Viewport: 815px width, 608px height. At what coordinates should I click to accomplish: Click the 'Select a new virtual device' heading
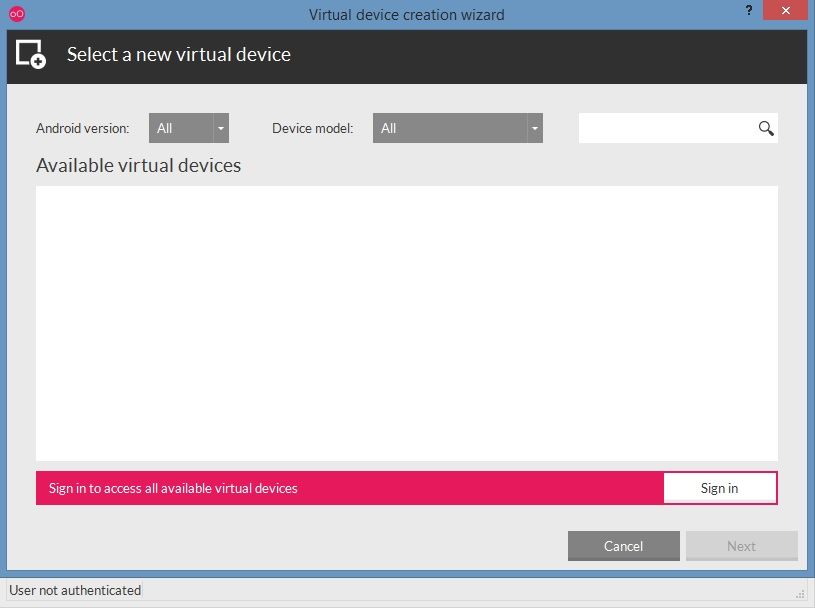click(179, 54)
